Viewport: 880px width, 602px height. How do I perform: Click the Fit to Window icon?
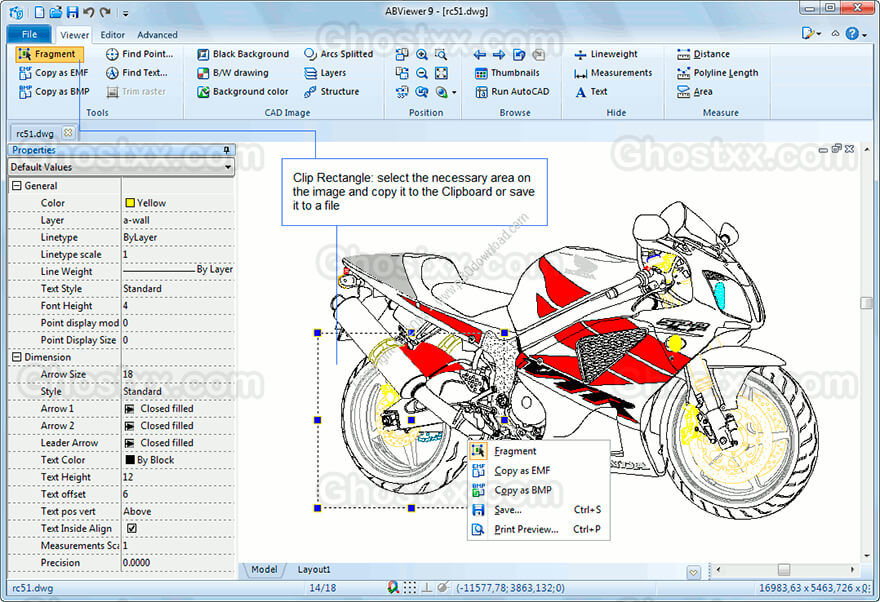(x=441, y=73)
